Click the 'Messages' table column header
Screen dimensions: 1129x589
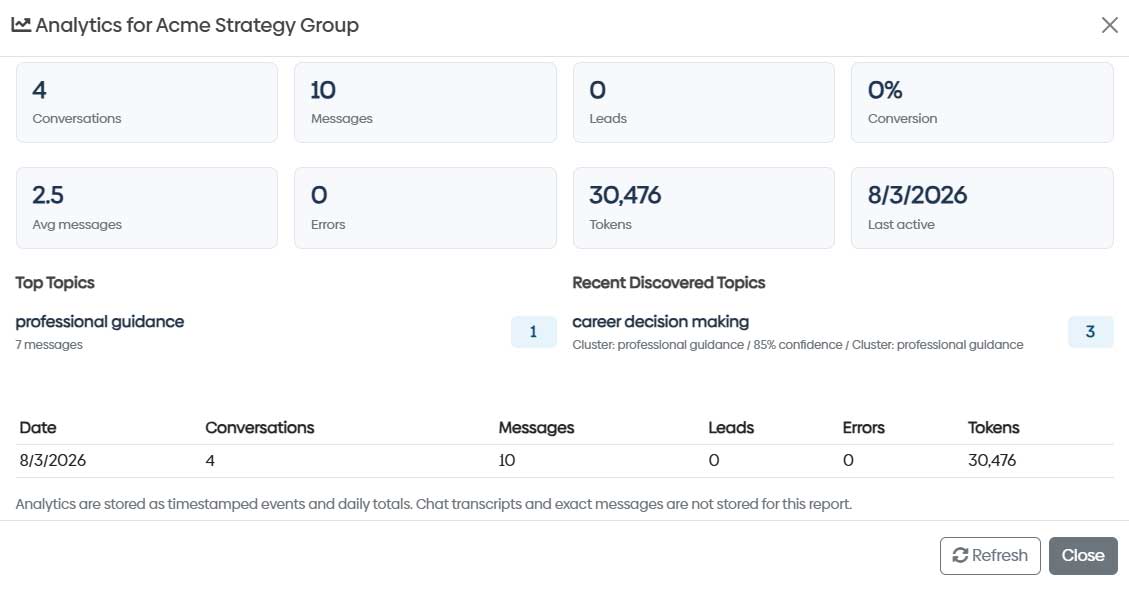(x=536, y=428)
